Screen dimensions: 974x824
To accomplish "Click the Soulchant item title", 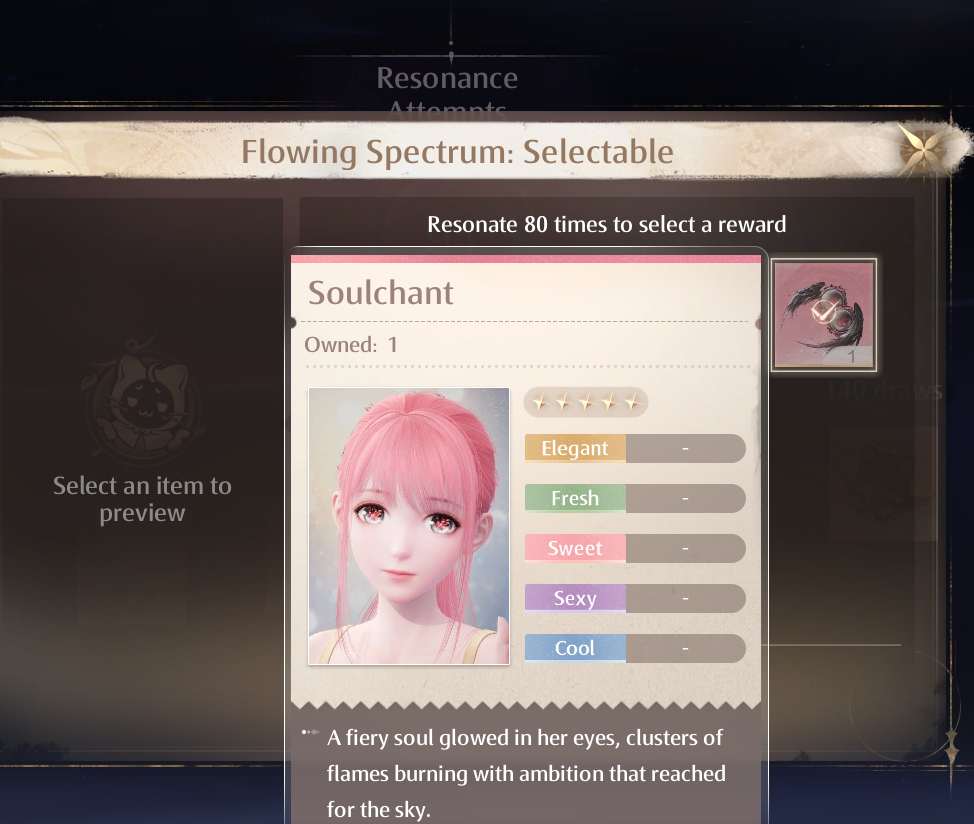I will (x=381, y=293).
